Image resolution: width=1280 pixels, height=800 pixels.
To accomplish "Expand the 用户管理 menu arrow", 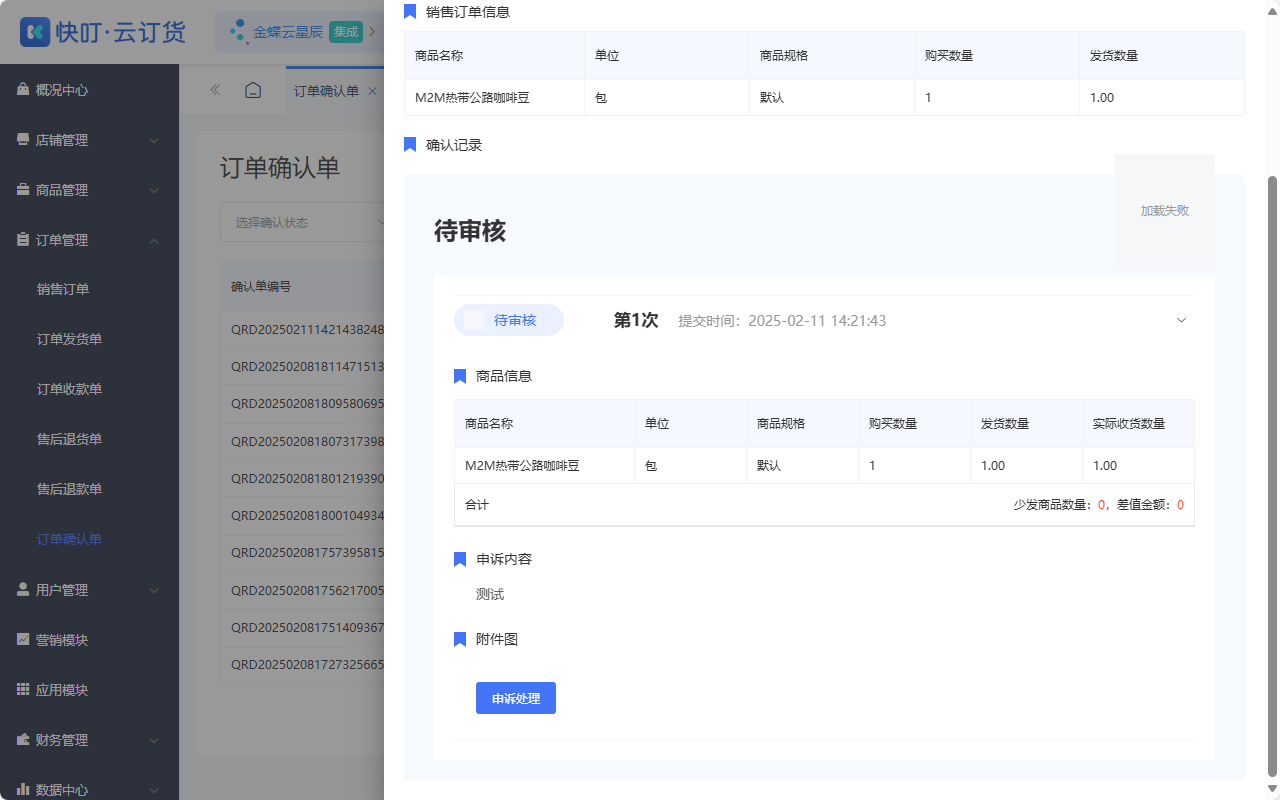I will click(154, 590).
